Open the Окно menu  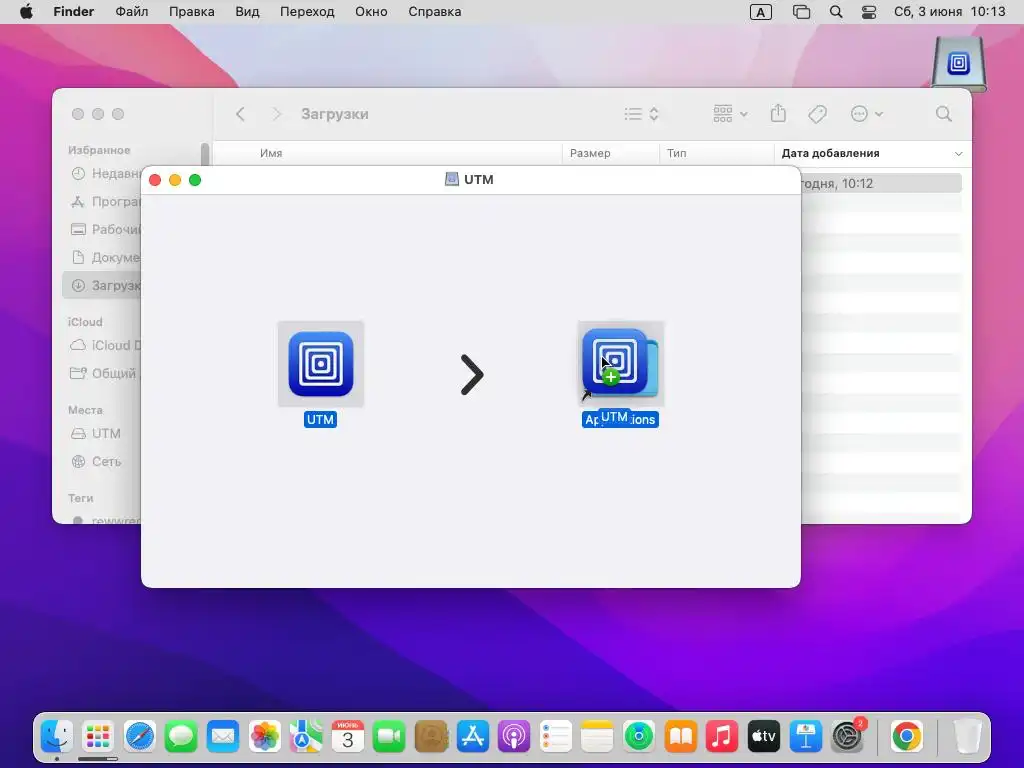[371, 12]
